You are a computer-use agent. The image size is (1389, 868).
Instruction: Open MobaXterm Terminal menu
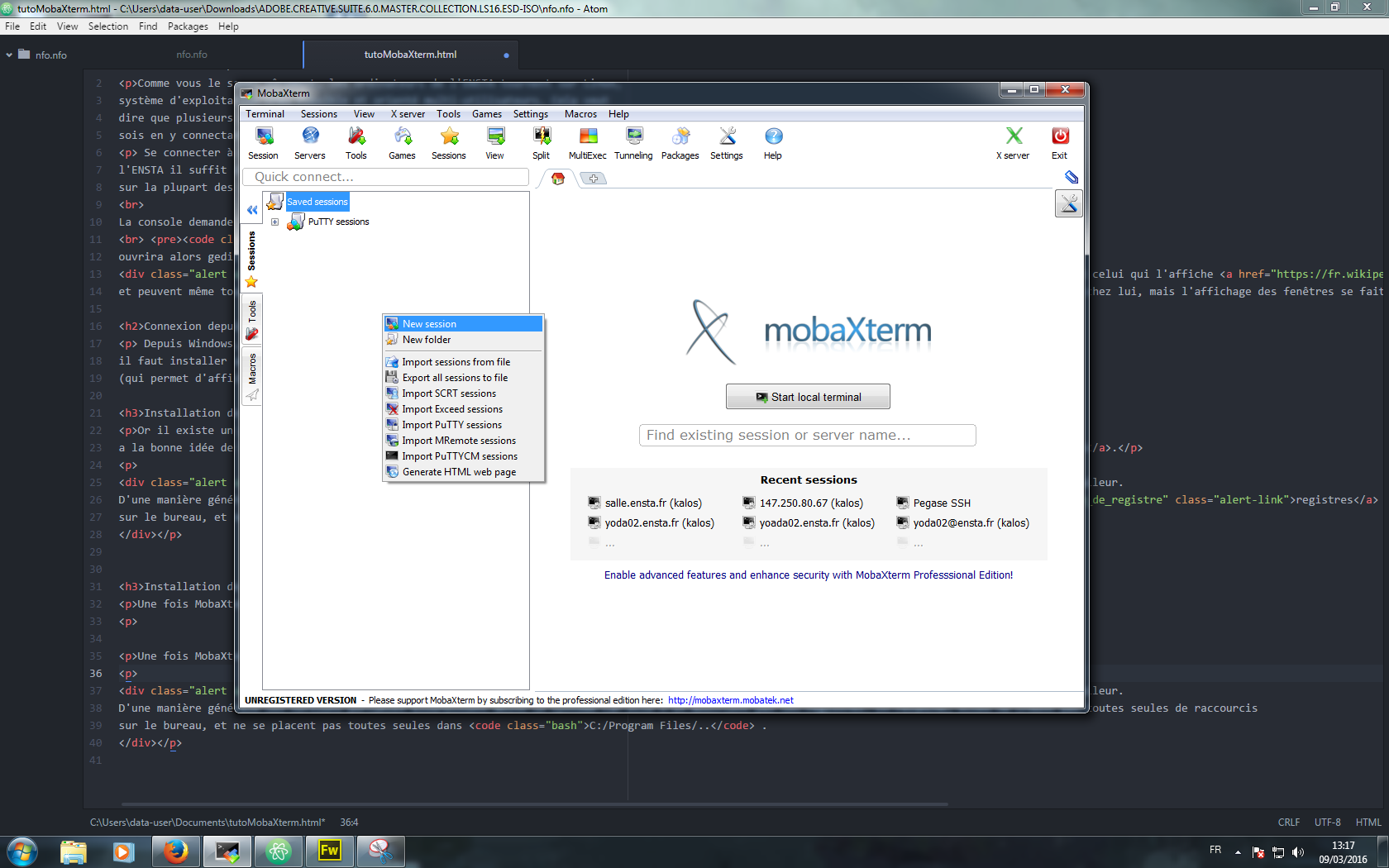click(x=265, y=114)
